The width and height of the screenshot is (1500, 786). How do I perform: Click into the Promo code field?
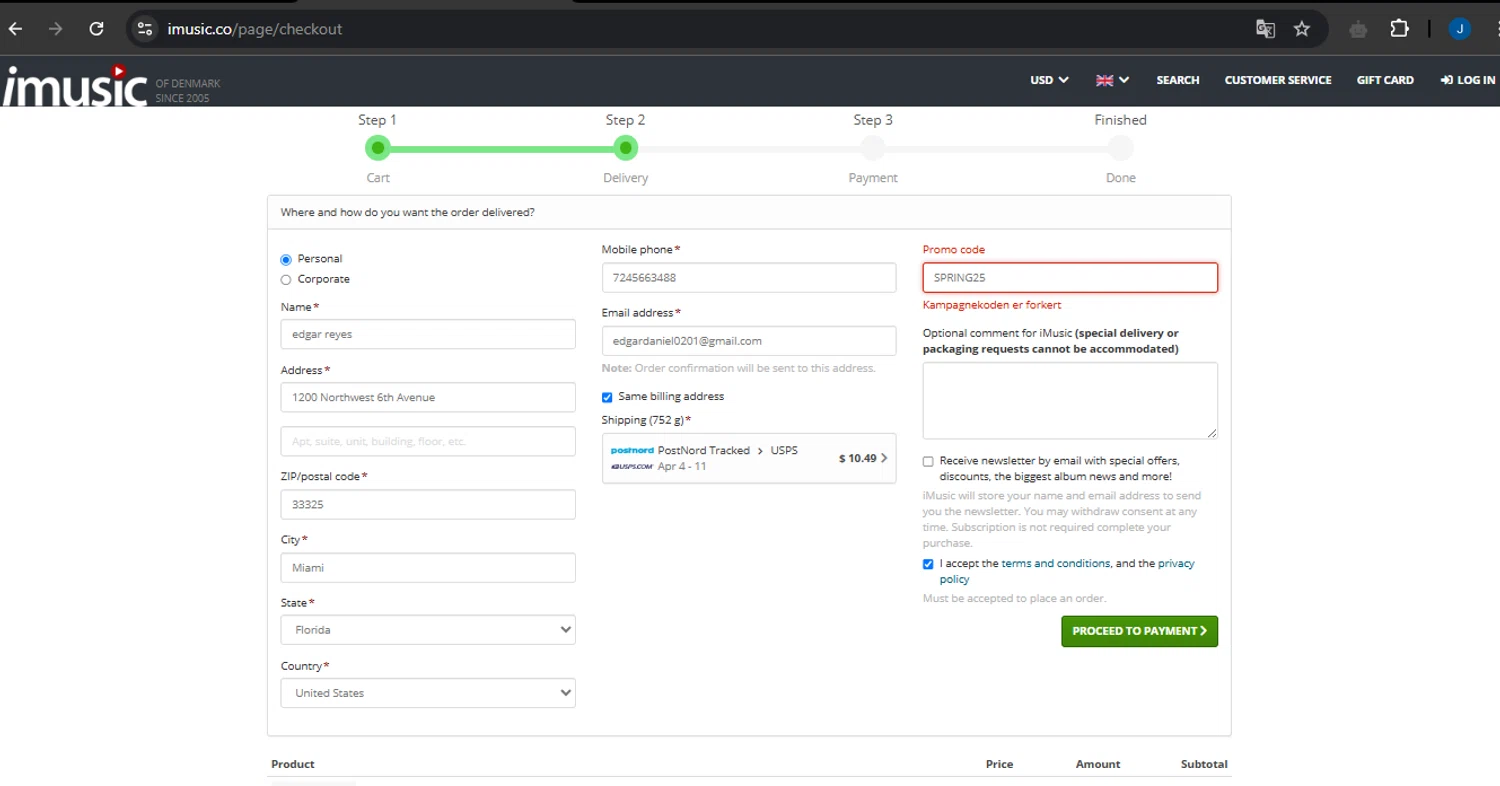coord(1069,278)
